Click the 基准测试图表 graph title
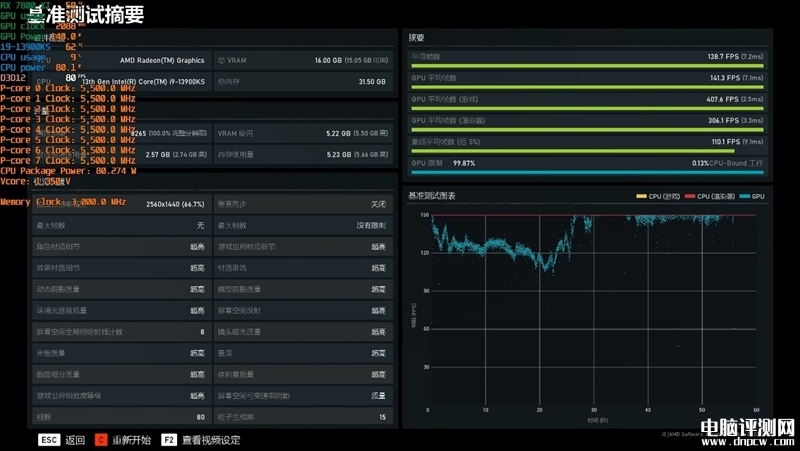The width and height of the screenshot is (800, 451). click(432, 195)
